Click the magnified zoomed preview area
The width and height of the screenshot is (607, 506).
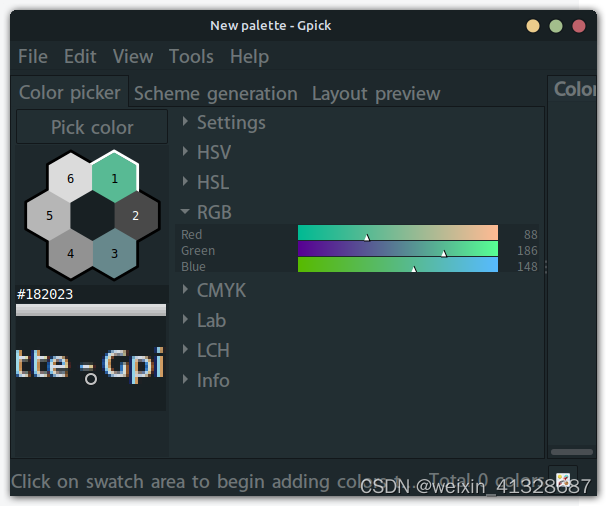pos(91,364)
